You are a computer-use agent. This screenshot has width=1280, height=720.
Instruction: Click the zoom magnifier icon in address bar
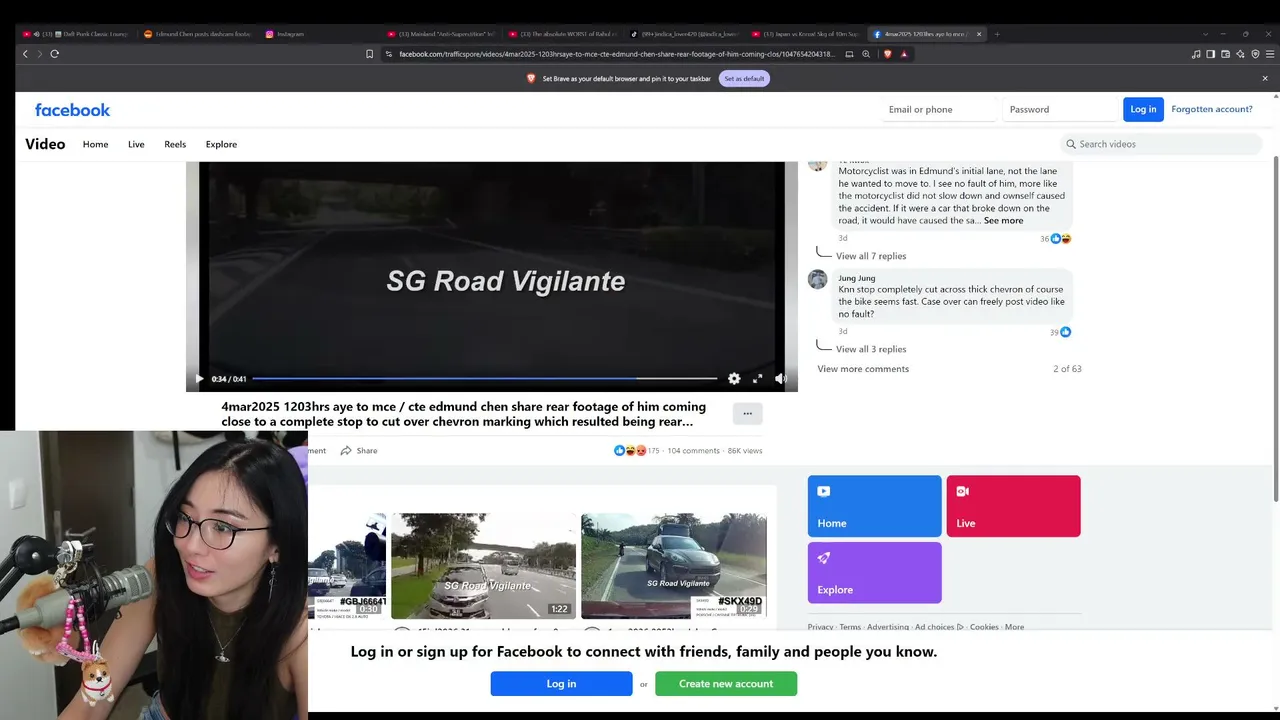[866, 54]
